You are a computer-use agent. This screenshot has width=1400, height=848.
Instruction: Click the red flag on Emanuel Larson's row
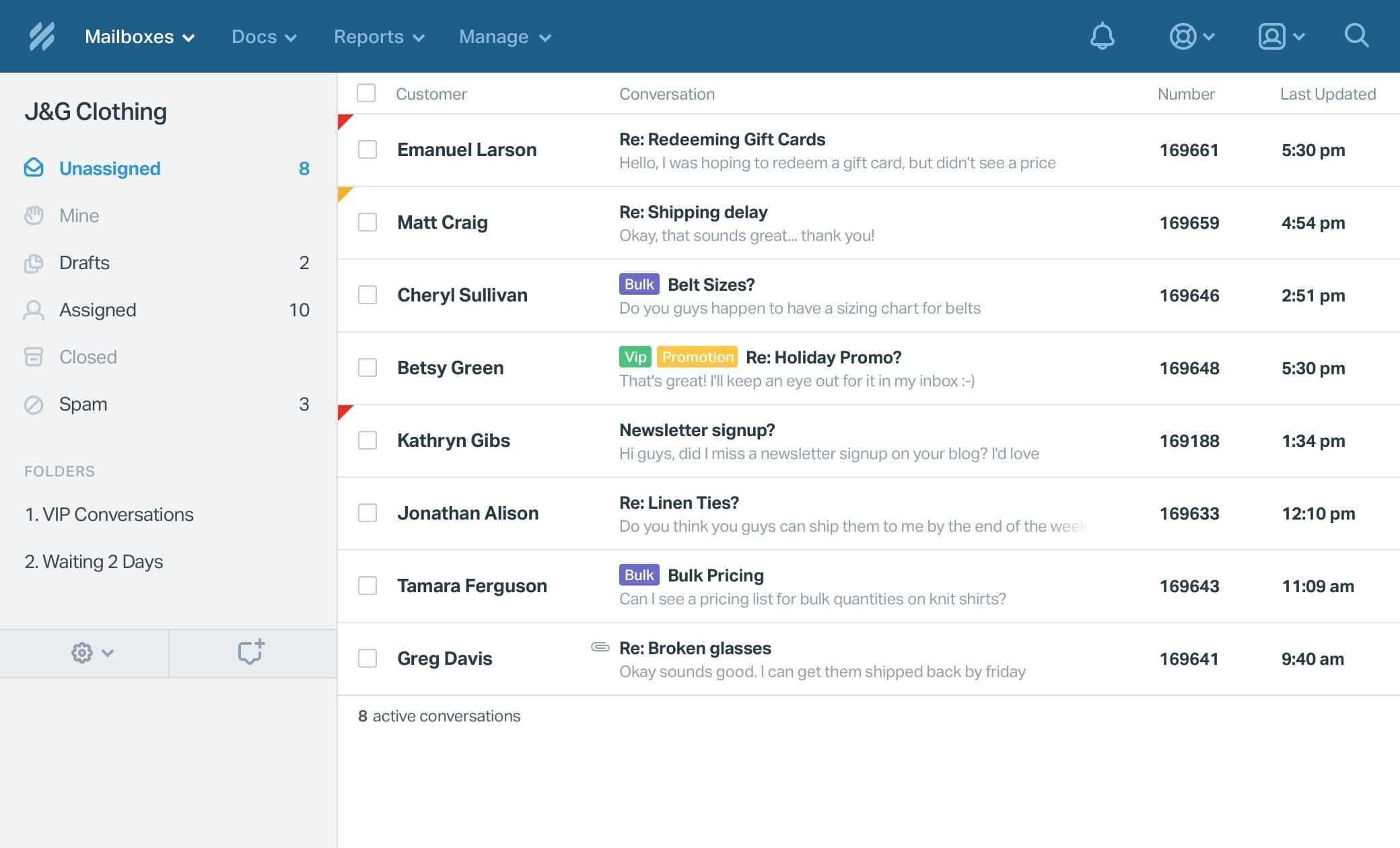[x=345, y=121]
